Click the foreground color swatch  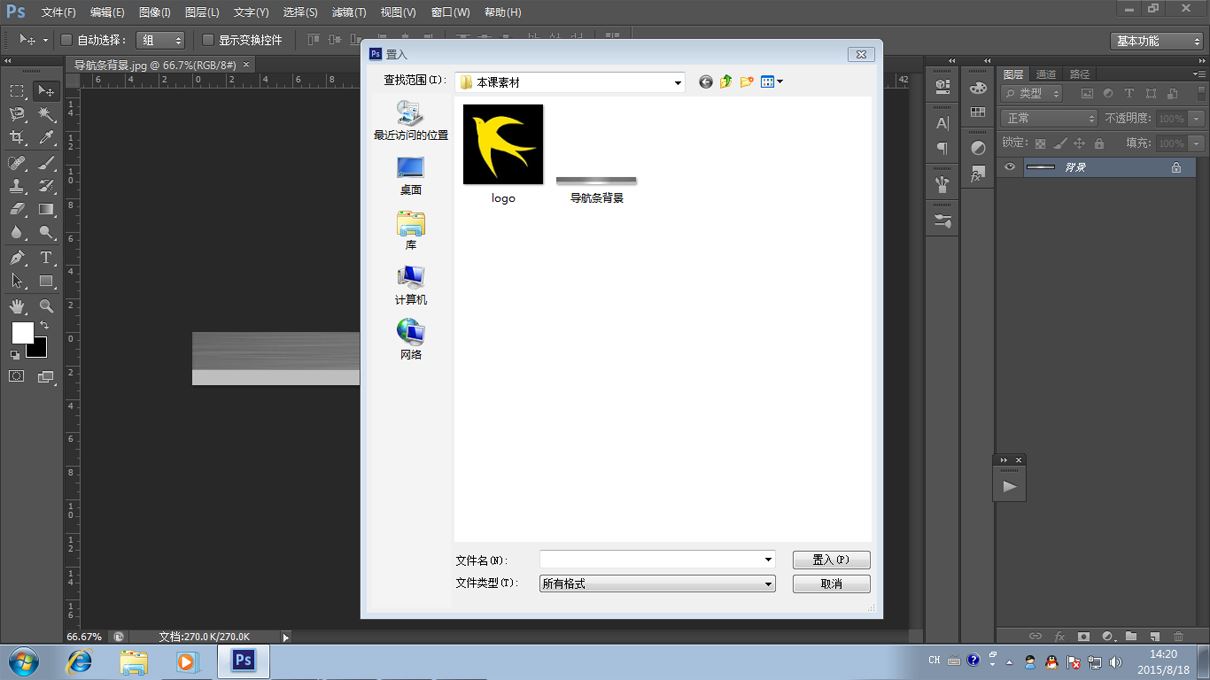[22, 332]
